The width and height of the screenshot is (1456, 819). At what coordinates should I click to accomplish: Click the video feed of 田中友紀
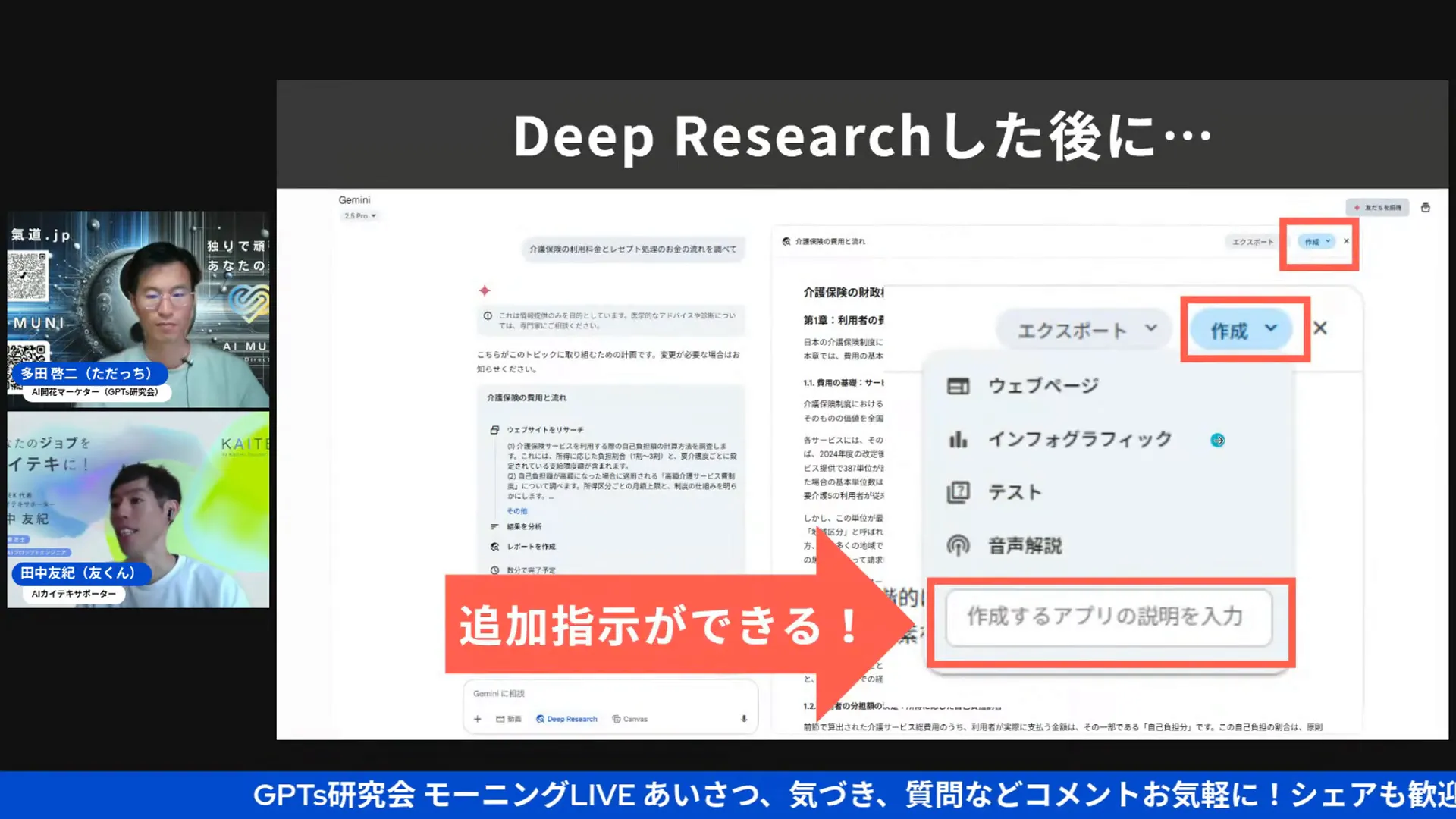[x=138, y=510]
